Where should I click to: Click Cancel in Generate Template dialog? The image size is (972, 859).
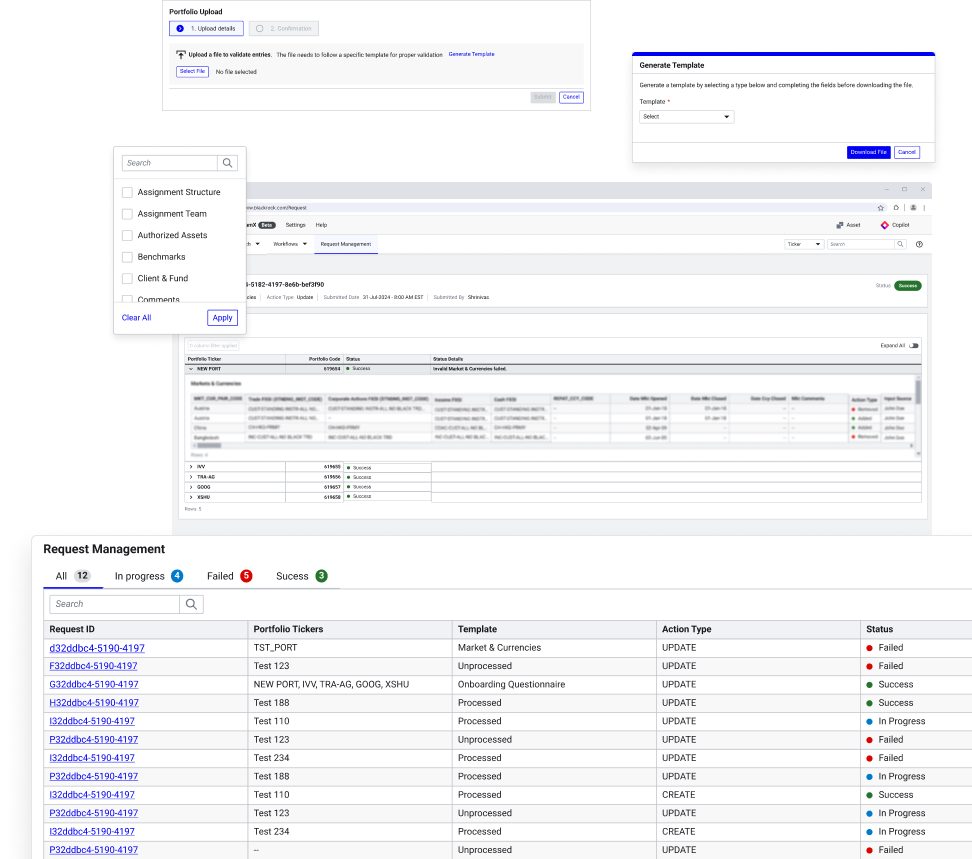(907, 152)
